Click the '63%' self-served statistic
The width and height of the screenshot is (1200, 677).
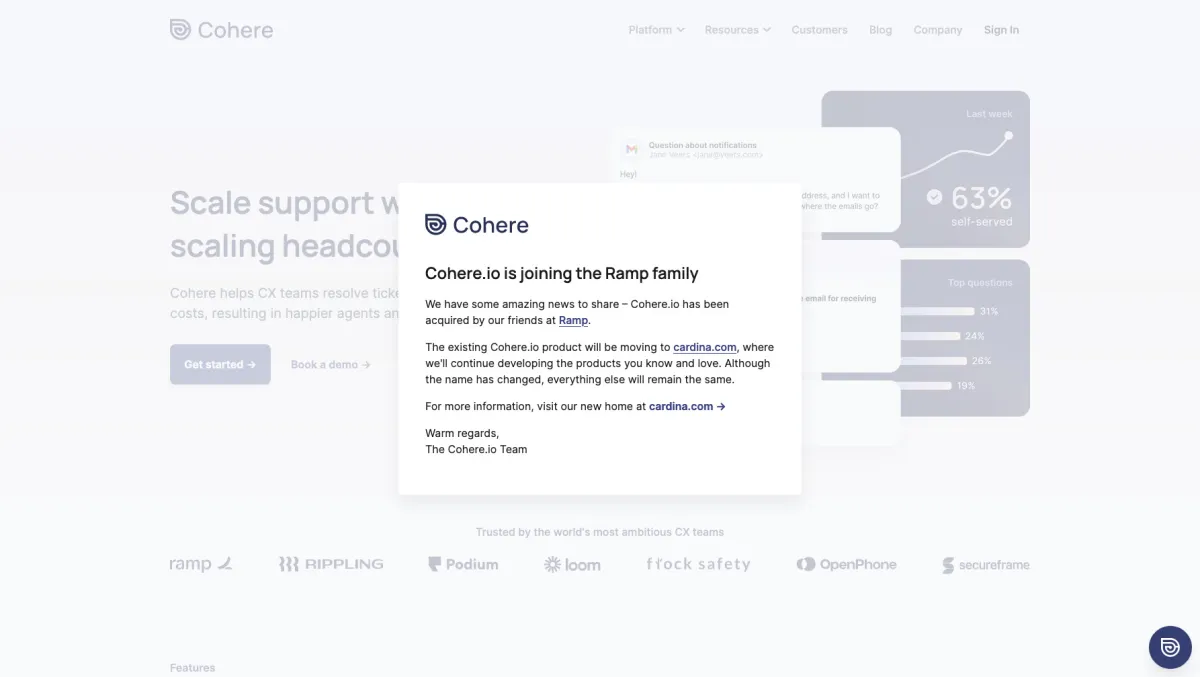[x=981, y=198]
